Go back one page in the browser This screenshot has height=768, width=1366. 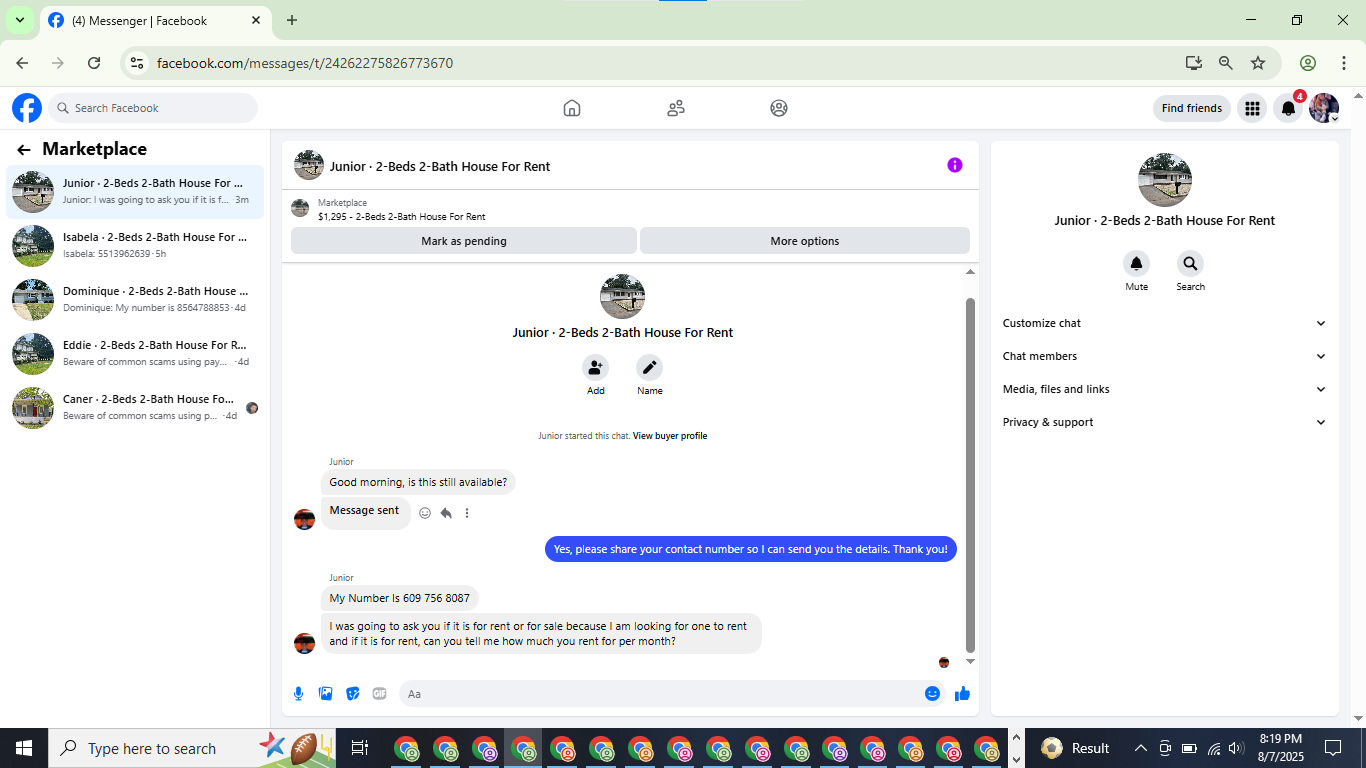tap(22, 63)
